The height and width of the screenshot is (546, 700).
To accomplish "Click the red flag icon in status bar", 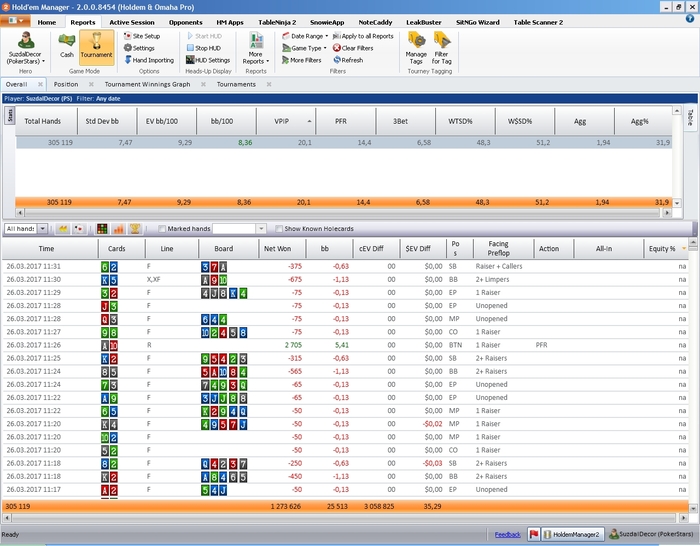I will coord(533,534).
